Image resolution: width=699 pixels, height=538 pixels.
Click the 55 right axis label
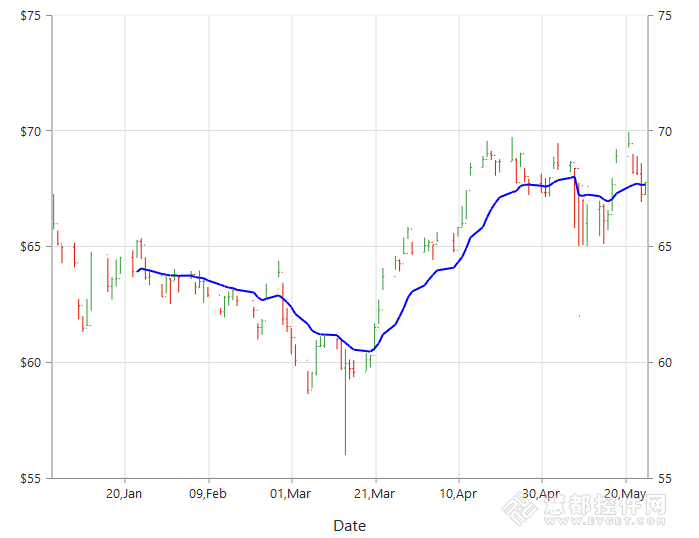664,478
